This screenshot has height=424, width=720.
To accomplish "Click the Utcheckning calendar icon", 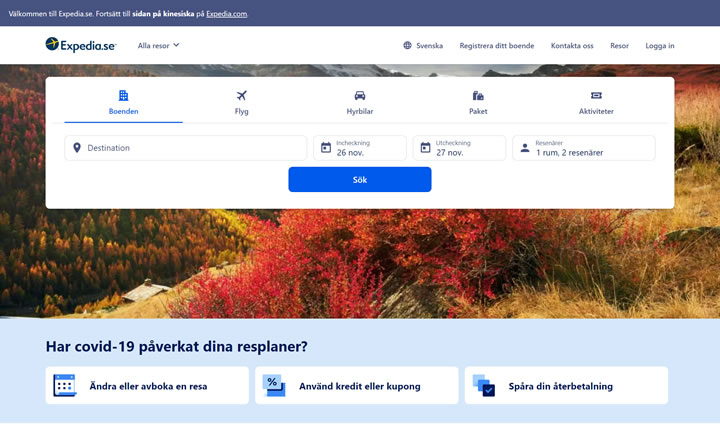I will (x=425, y=148).
